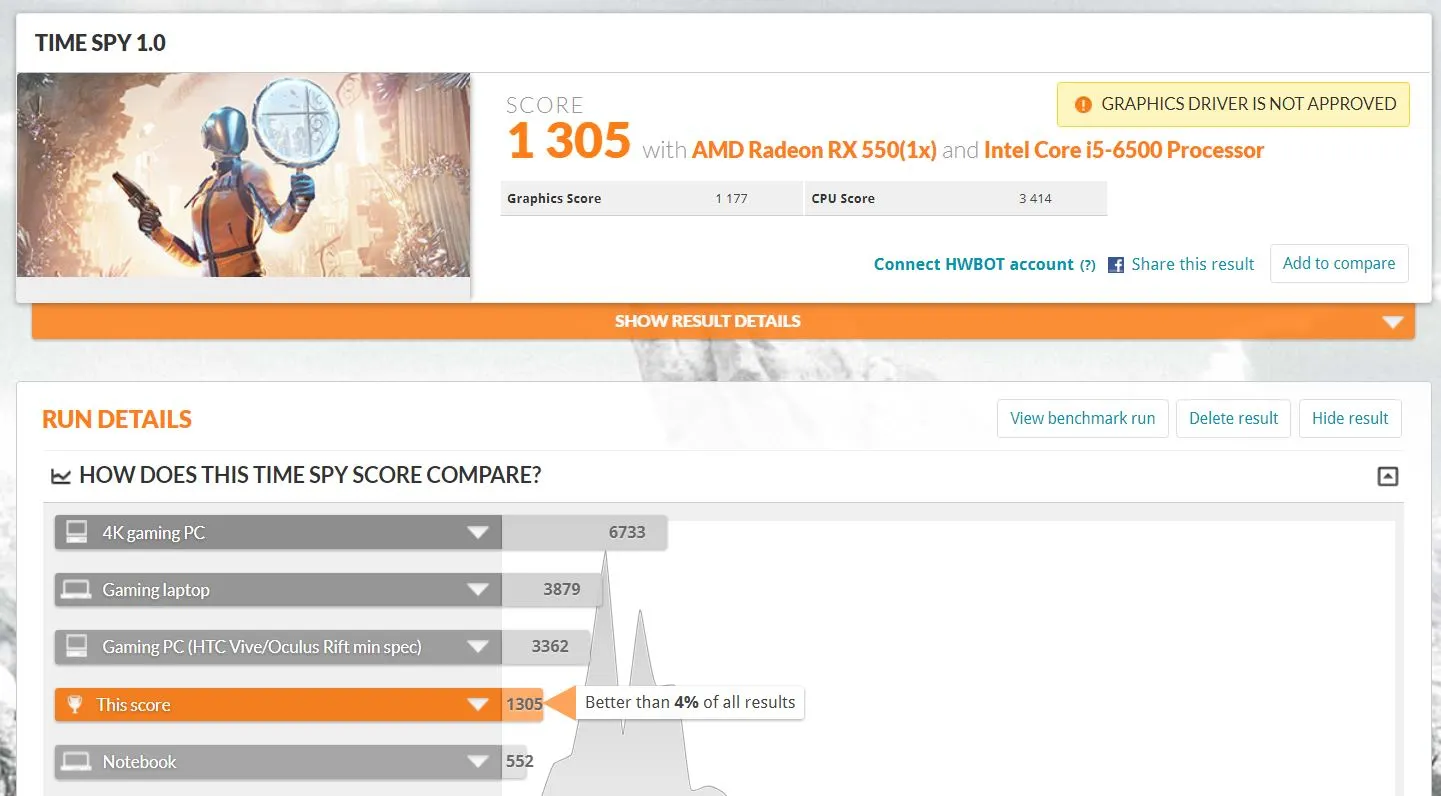Click the laptop icon beside Gaming laptop
The height and width of the screenshot is (796, 1441).
coord(76,590)
